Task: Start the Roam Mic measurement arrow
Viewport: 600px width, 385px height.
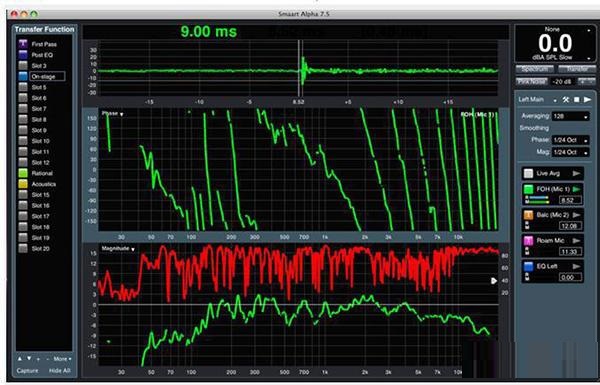Action: 576,241
